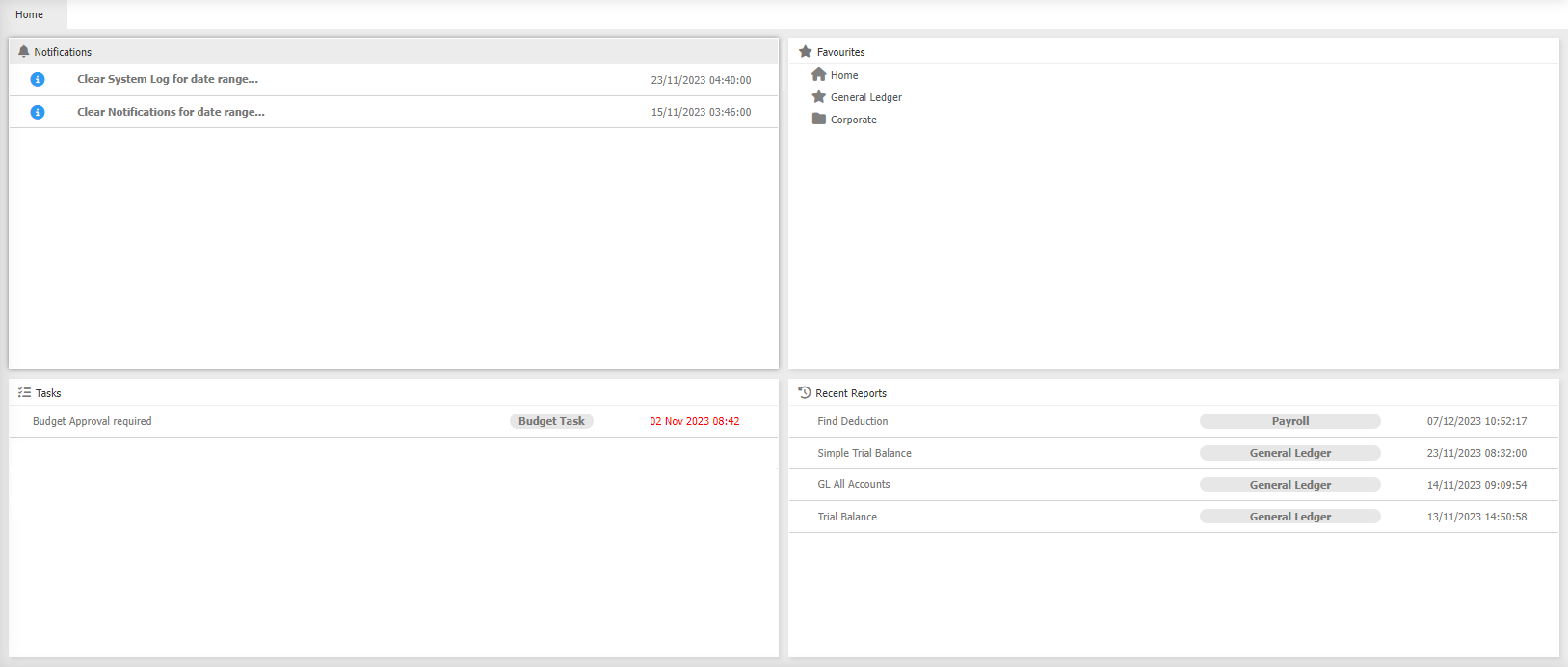
Task: Click info icon beside Clear Notifications
Action: coord(38,112)
